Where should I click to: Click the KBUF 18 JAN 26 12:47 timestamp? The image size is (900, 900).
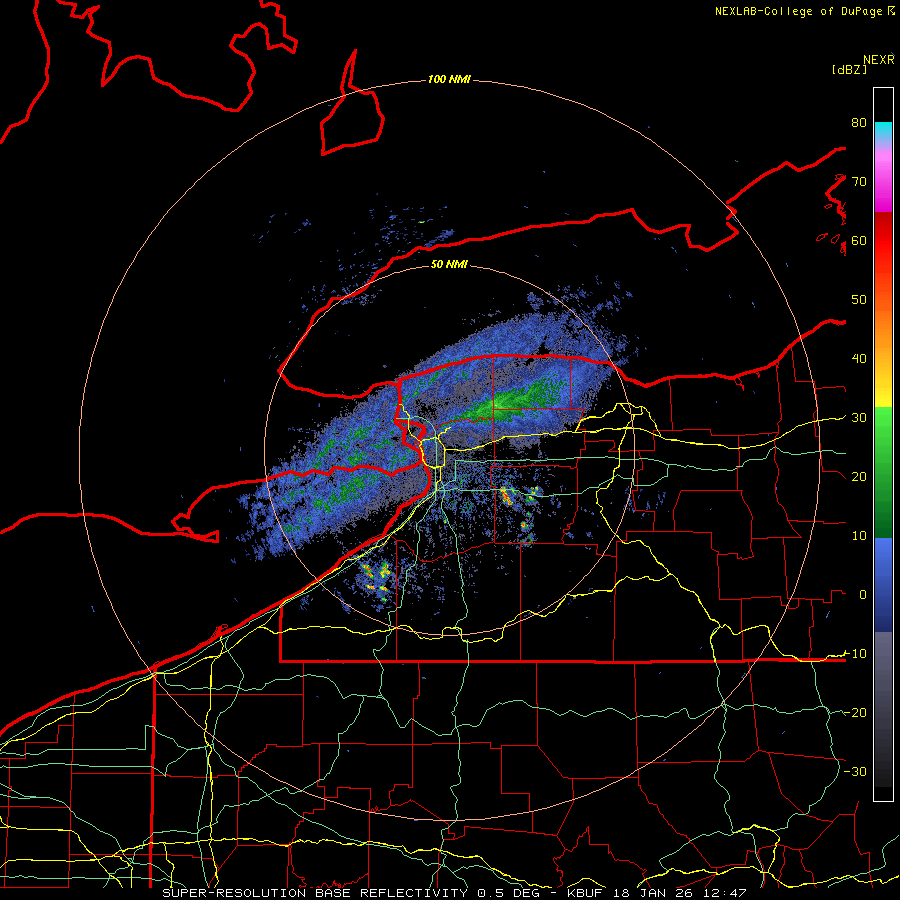coord(657,893)
